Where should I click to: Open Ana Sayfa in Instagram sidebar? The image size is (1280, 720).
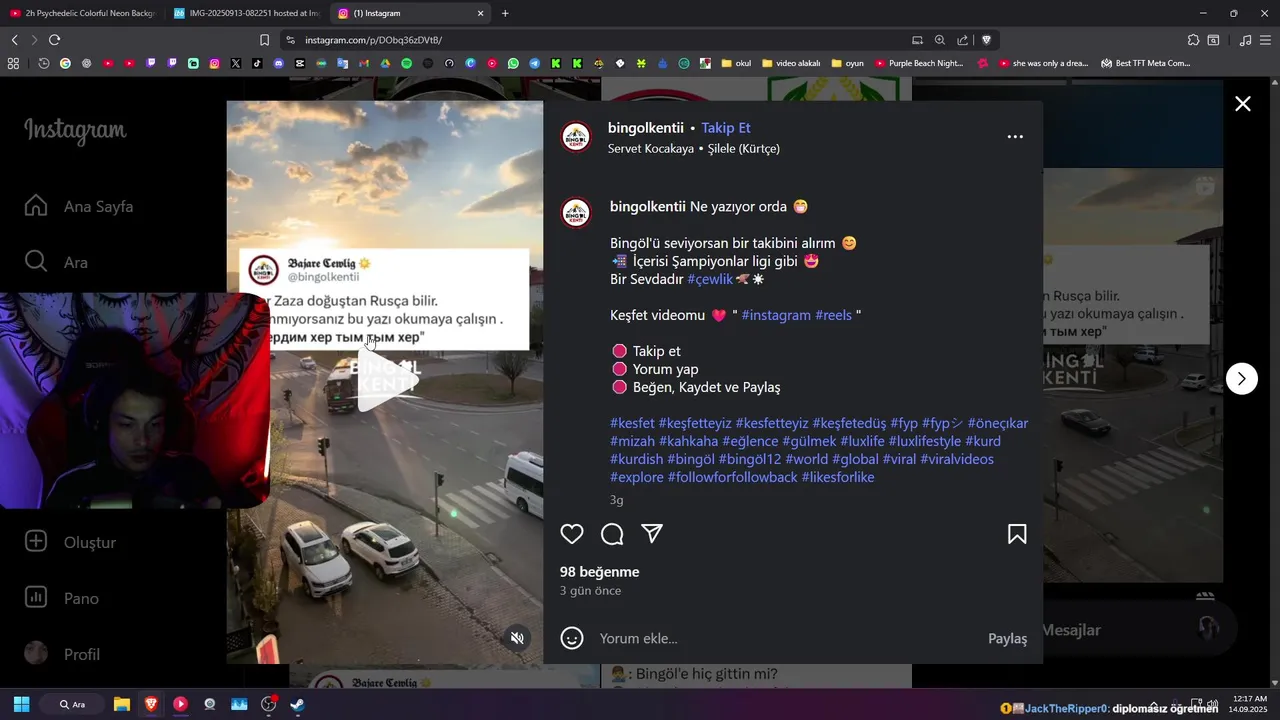pos(79,206)
